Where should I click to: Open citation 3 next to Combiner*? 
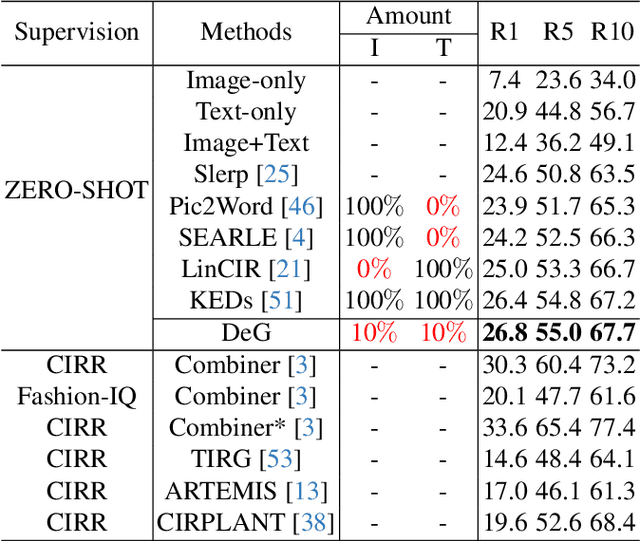click(310, 428)
